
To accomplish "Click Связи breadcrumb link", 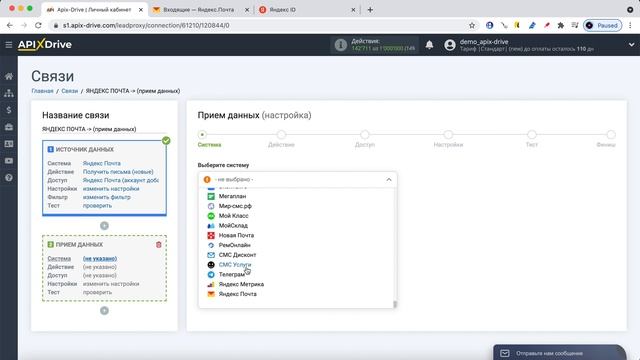I will click(x=69, y=91).
